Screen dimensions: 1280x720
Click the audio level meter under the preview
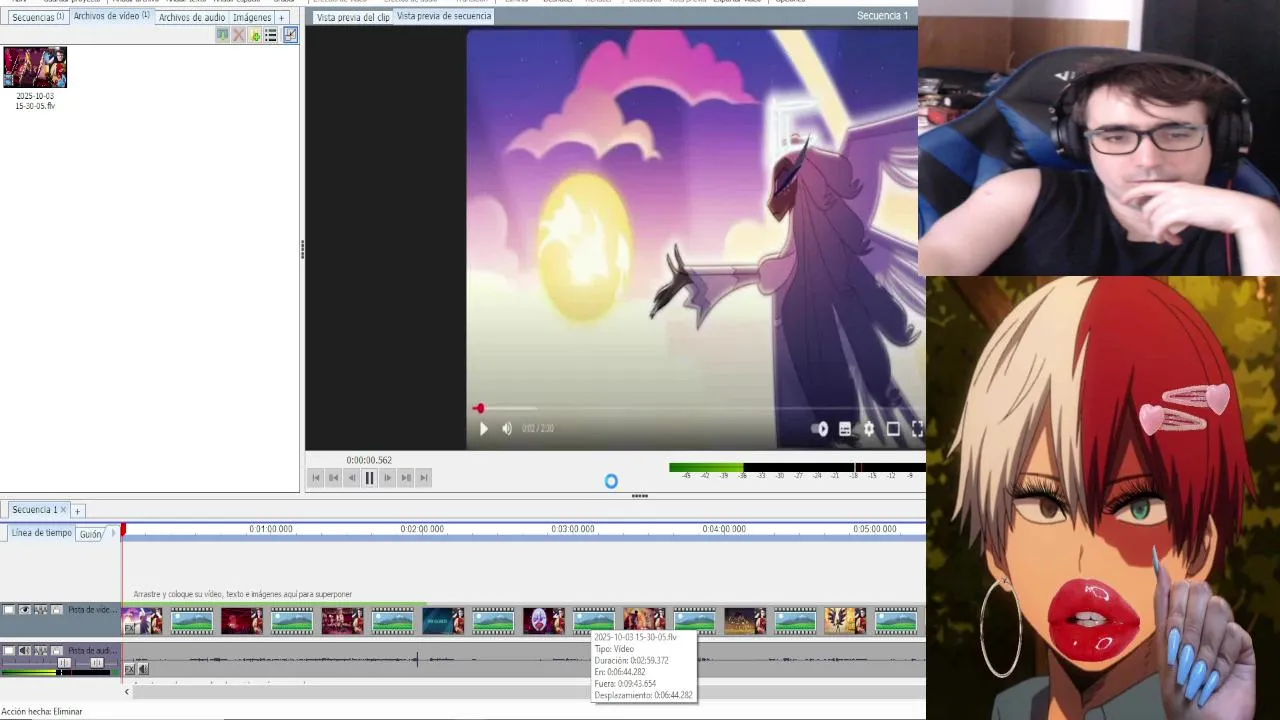click(796, 467)
